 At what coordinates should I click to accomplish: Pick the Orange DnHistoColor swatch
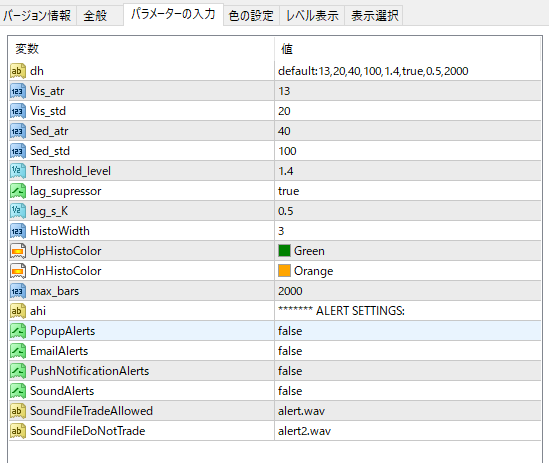tap(284, 271)
